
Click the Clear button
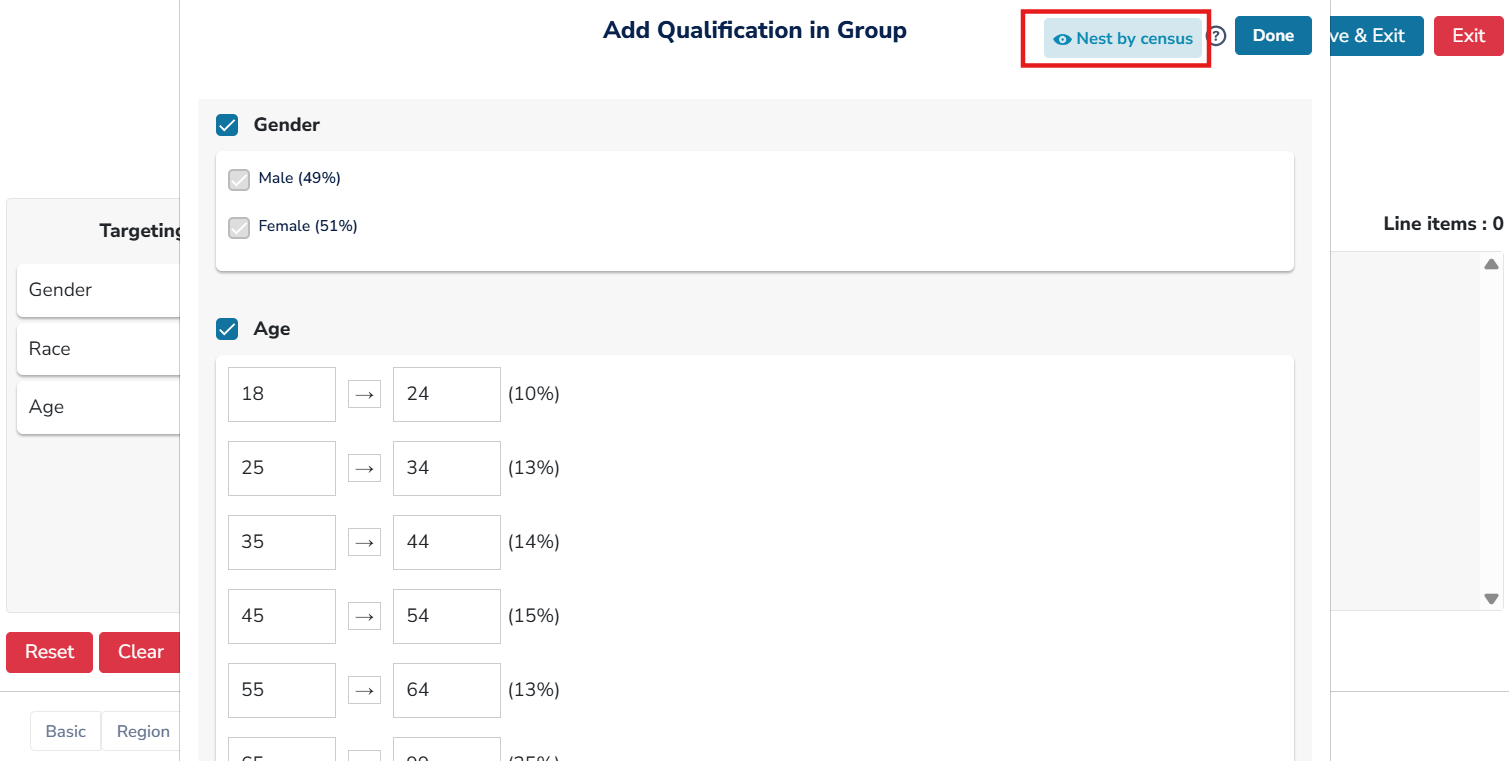click(x=140, y=652)
